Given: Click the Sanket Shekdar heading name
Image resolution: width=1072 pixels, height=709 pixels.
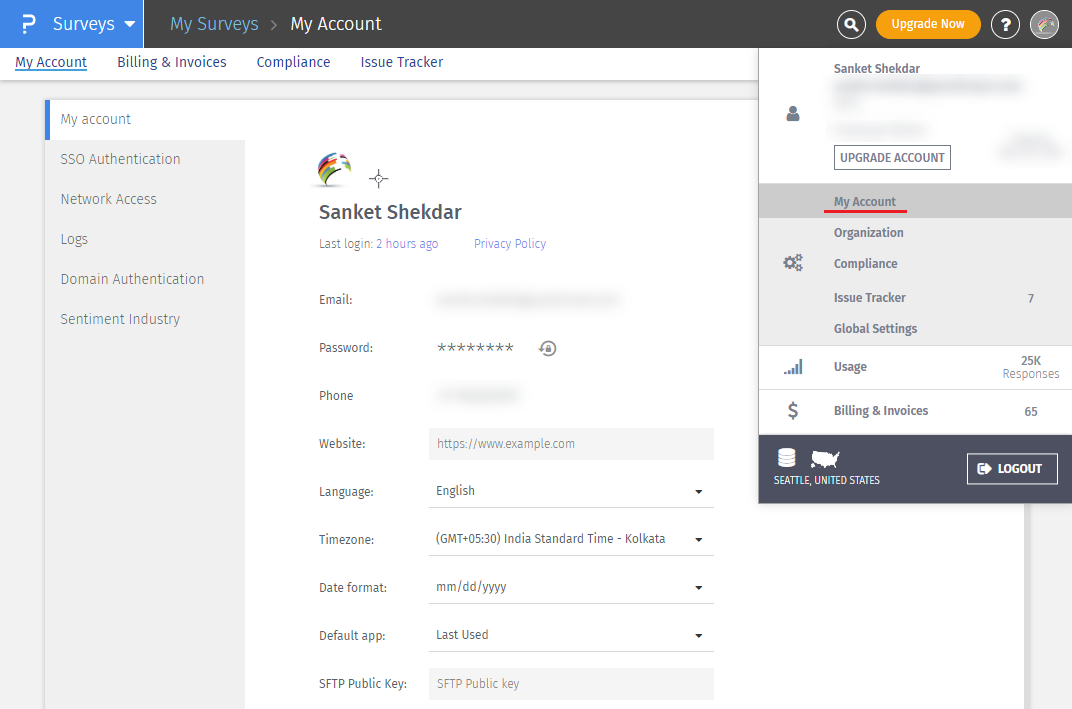Looking at the screenshot, I should click(x=390, y=213).
